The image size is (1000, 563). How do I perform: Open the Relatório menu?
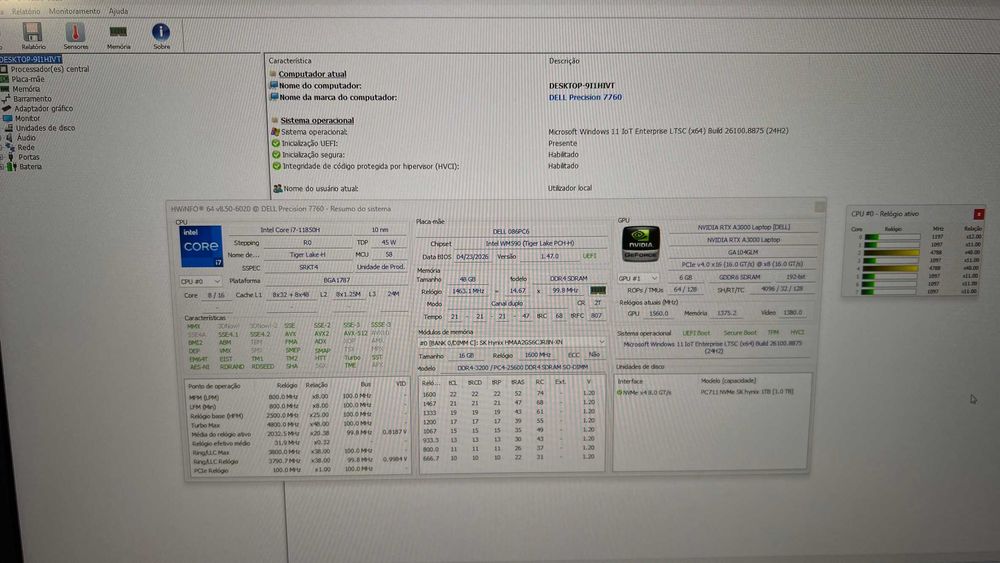click(x=25, y=11)
